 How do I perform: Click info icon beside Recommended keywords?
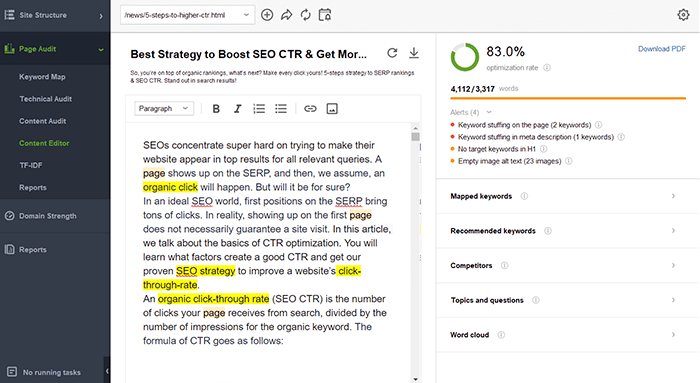[548, 231]
